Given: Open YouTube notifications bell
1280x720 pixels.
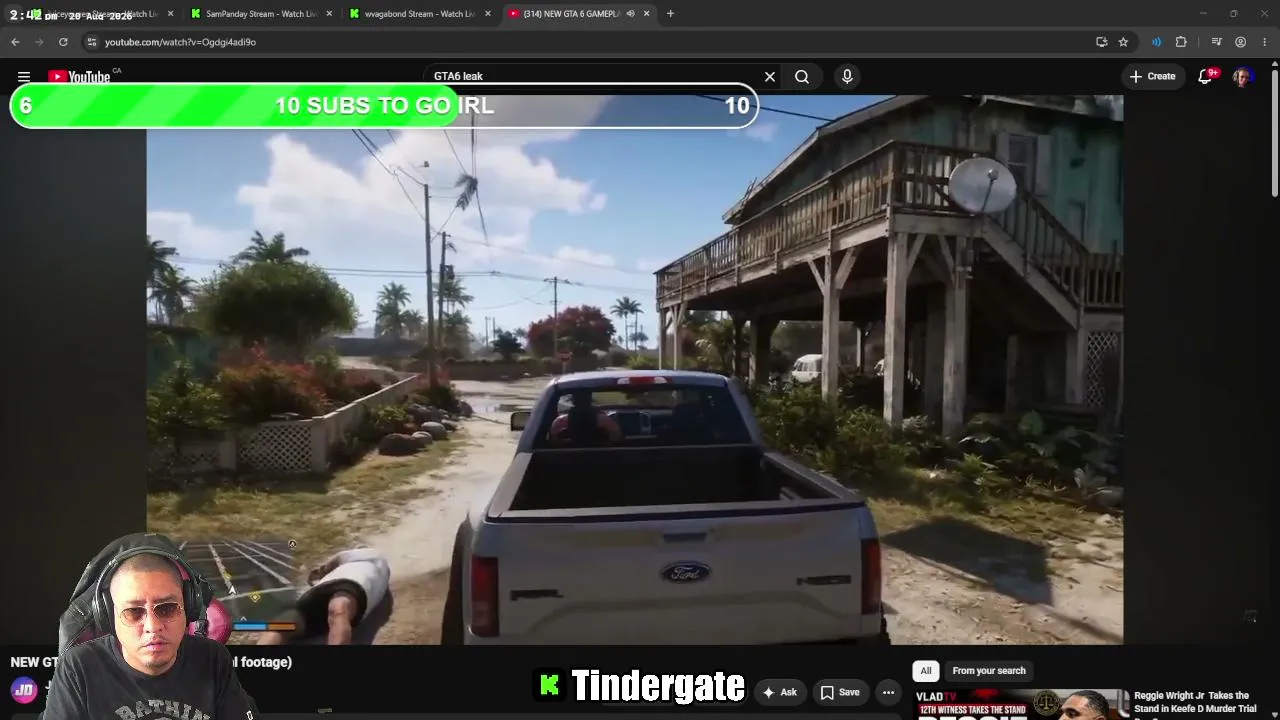Looking at the screenshot, I should coord(1206,76).
